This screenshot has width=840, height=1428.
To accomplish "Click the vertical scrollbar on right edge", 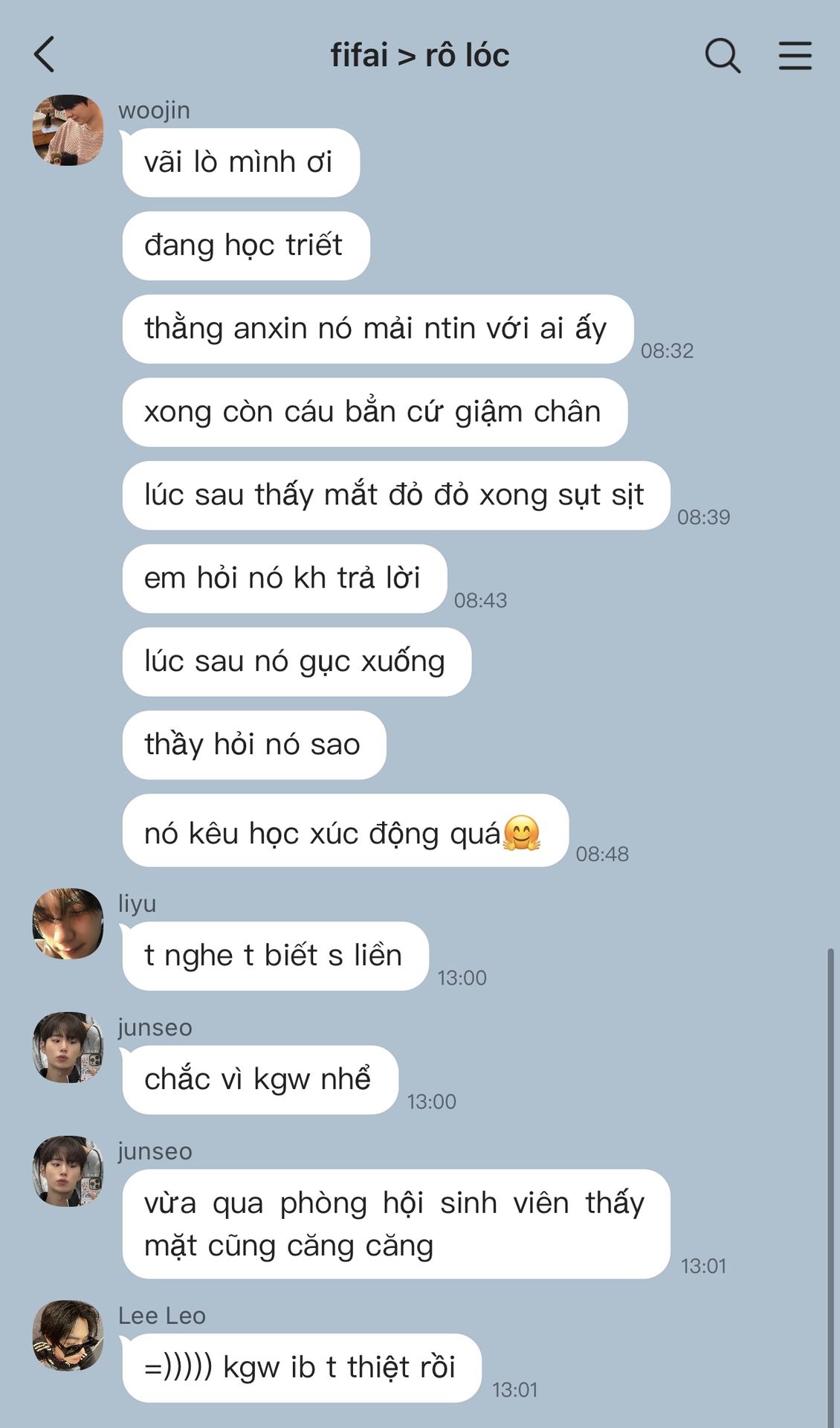I will point(830,1188).
